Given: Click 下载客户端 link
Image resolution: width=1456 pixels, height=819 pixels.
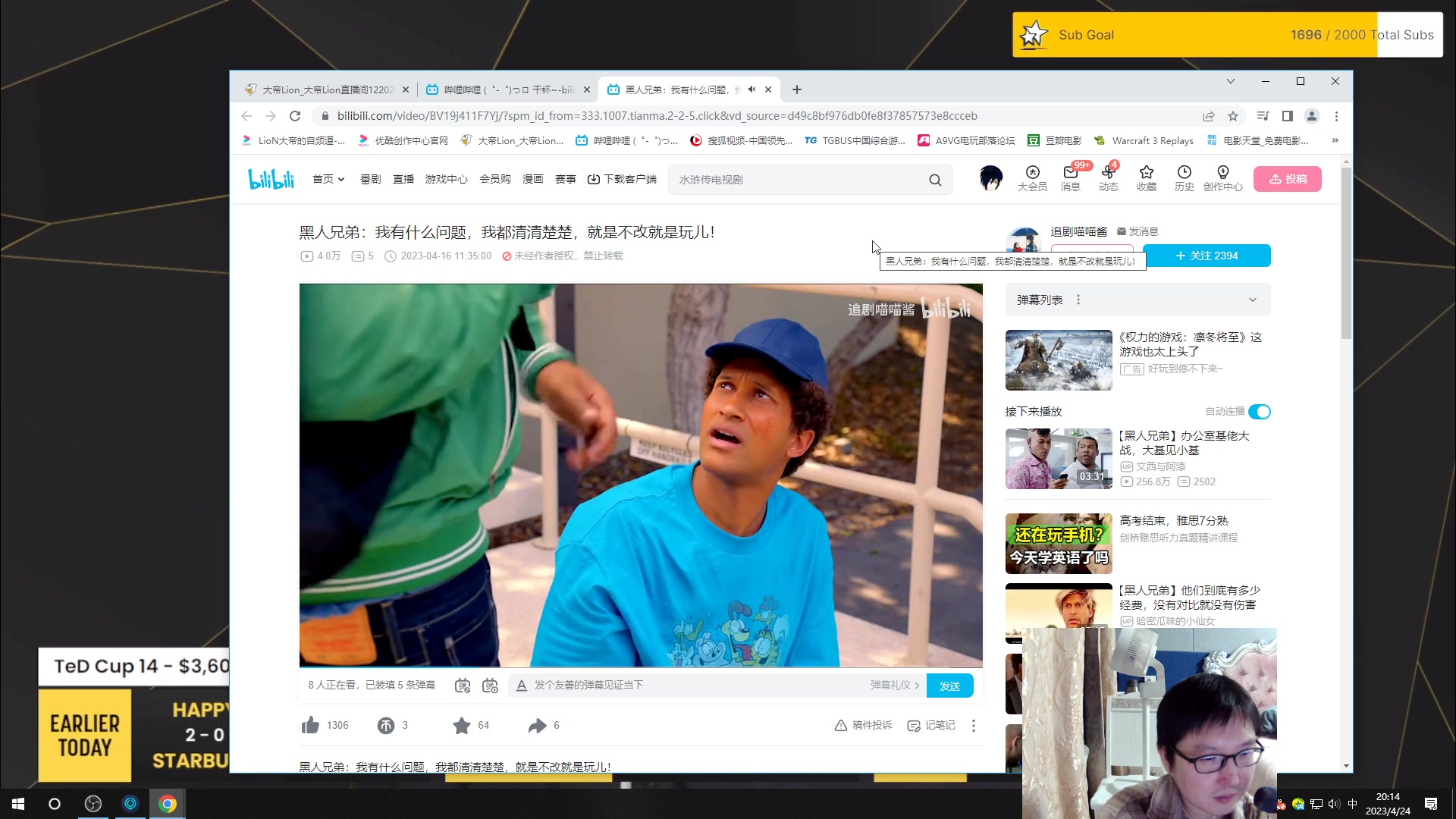Looking at the screenshot, I should 623,179.
